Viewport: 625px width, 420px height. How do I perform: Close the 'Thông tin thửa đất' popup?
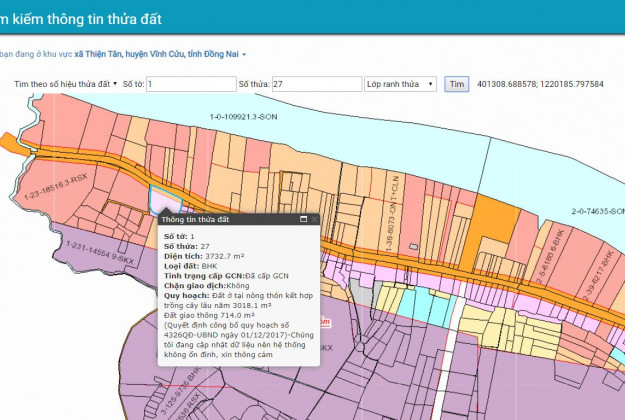point(314,219)
